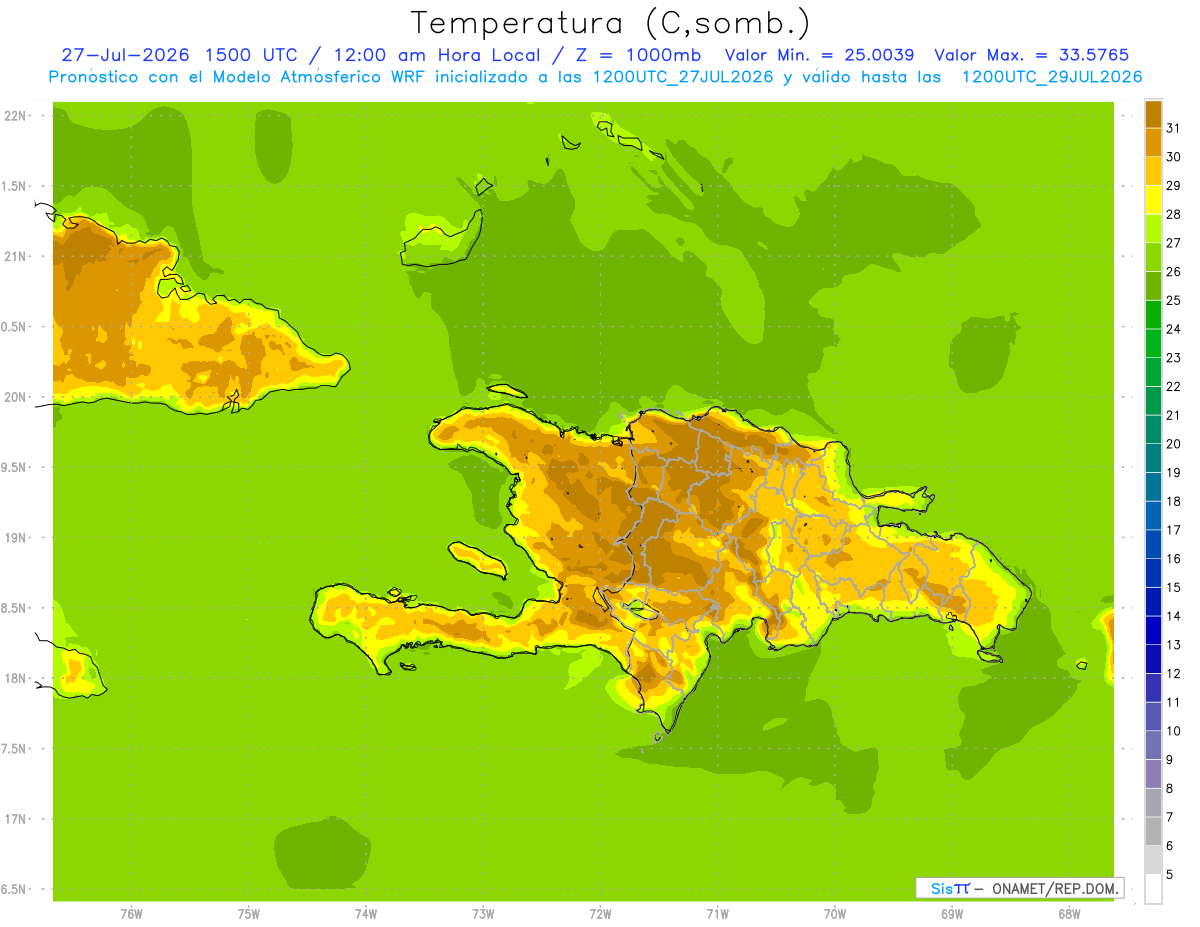Image resolution: width=1200 pixels, height=927 pixels.
Task: Click the '24' colorbar label
Action: [1174, 329]
